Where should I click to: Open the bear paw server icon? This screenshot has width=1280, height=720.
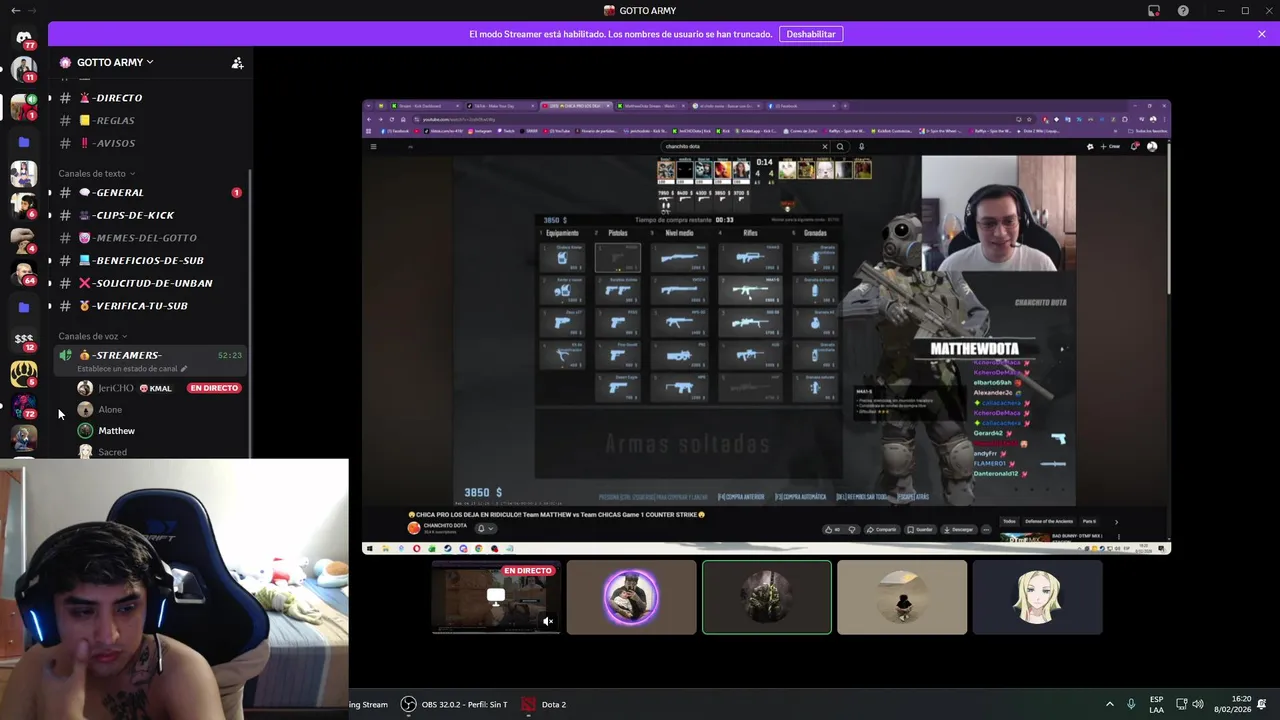(24, 374)
